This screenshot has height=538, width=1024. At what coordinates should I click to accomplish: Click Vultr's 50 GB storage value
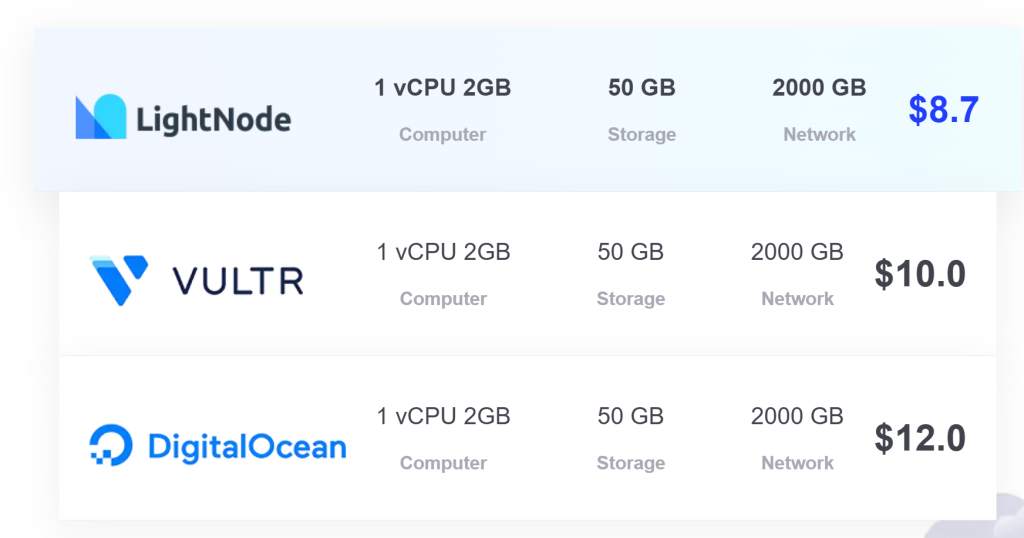coord(631,252)
